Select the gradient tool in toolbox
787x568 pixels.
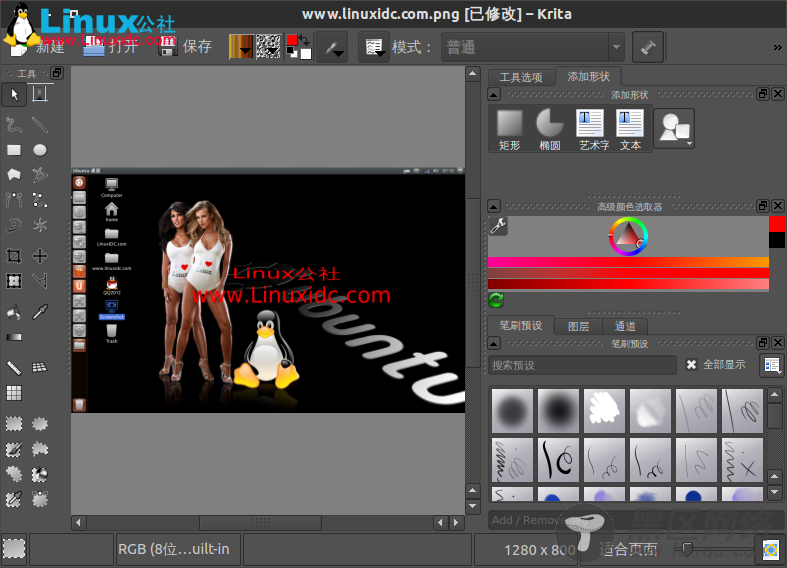click(x=14, y=337)
